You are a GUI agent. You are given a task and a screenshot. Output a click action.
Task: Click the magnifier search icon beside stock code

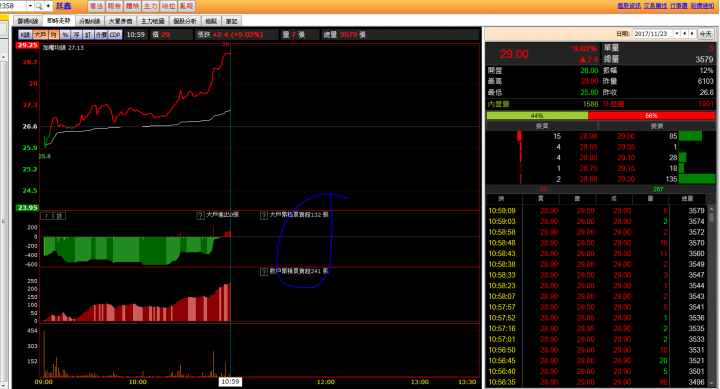pyautogui.click(x=39, y=6)
